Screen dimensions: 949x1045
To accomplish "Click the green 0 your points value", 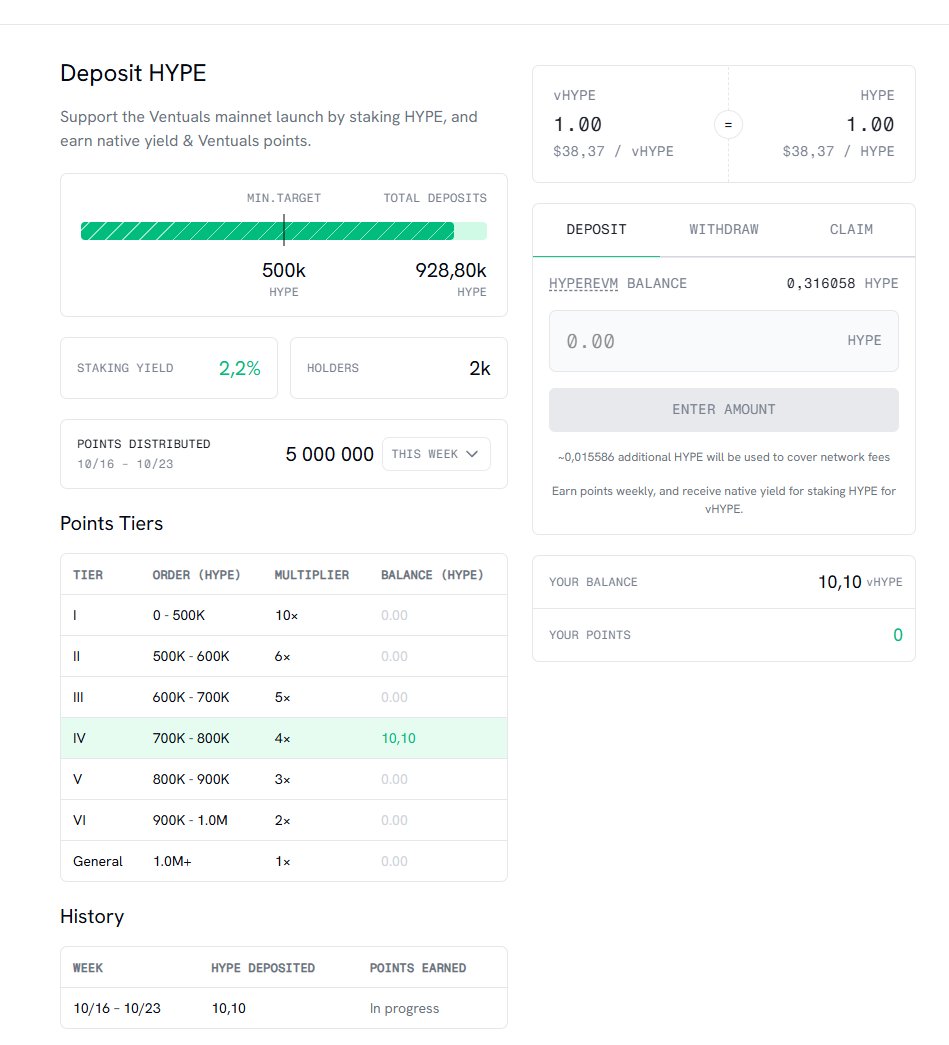I will pyautogui.click(x=898, y=635).
